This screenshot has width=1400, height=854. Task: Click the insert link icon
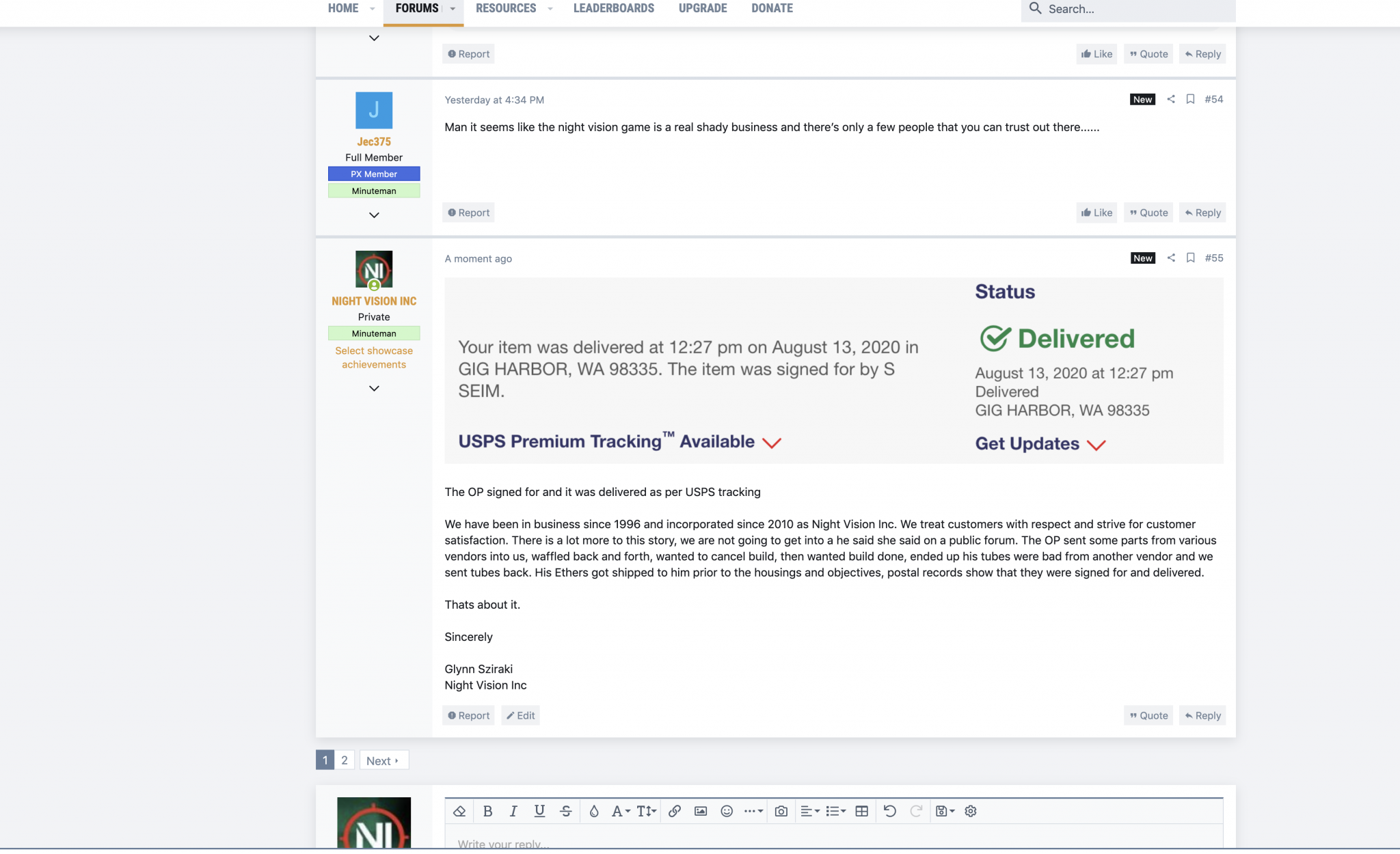[674, 811]
